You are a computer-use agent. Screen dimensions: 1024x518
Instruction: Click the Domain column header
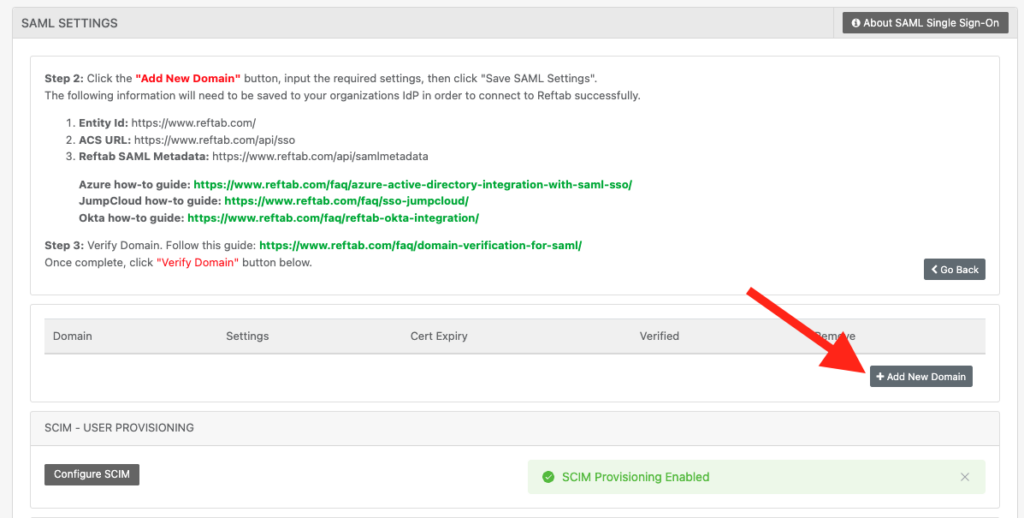coord(72,336)
